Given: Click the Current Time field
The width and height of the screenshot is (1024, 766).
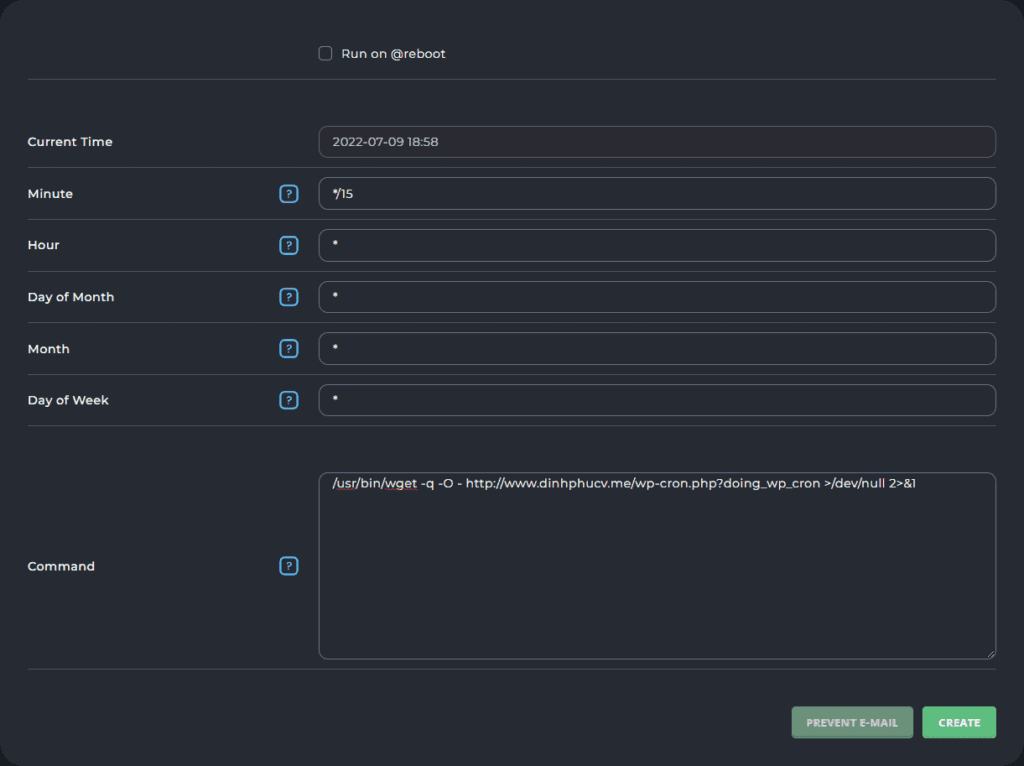Looking at the screenshot, I should point(657,142).
